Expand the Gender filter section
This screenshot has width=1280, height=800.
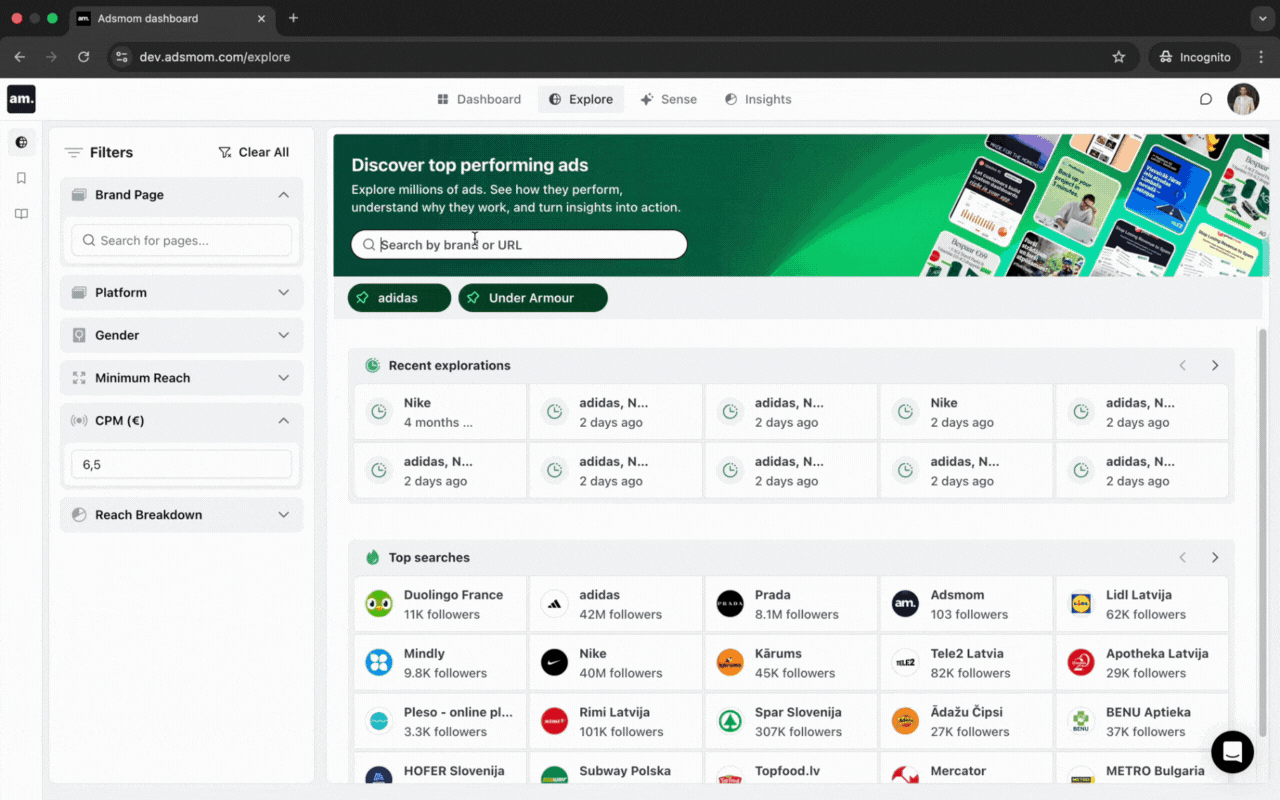[x=181, y=335]
